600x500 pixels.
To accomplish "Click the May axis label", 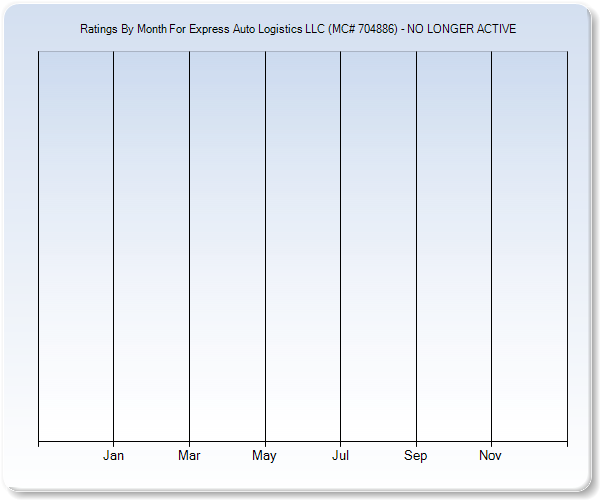I will point(264,456).
